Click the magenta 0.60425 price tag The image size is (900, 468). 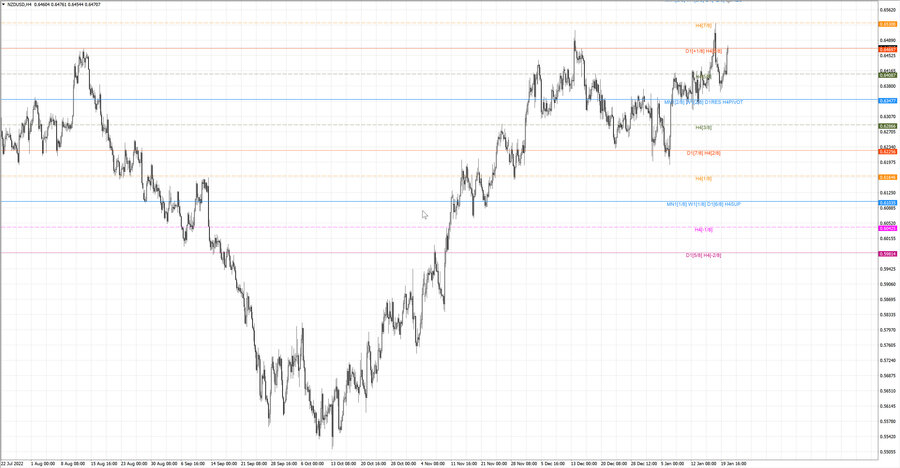(888, 228)
